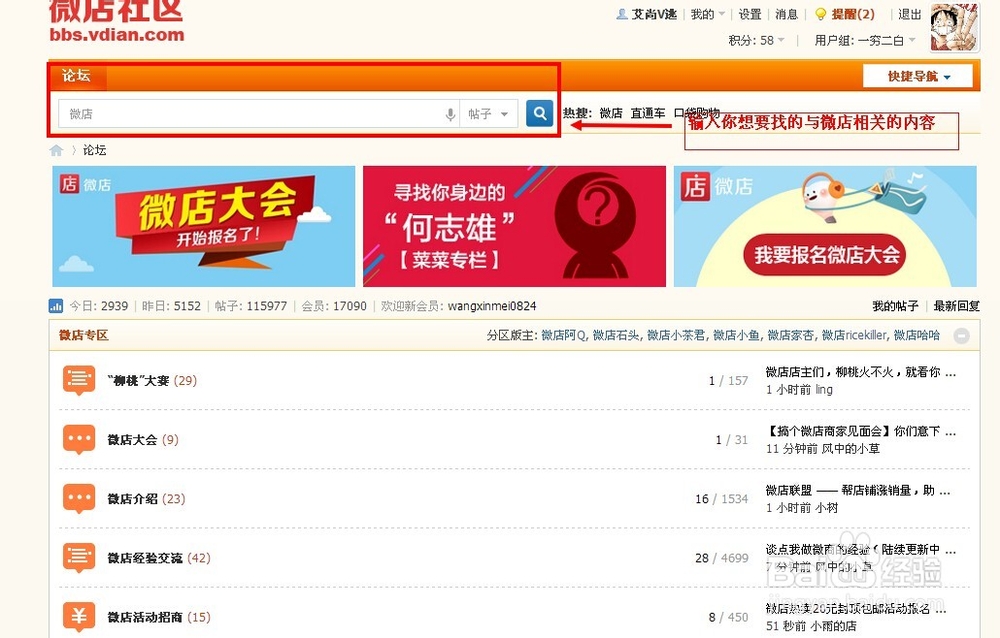Open poster 风中的小草 under 微店大会
Image resolution: width=1000 pixels, height=638 pixels.
click(x=850, y=449)
